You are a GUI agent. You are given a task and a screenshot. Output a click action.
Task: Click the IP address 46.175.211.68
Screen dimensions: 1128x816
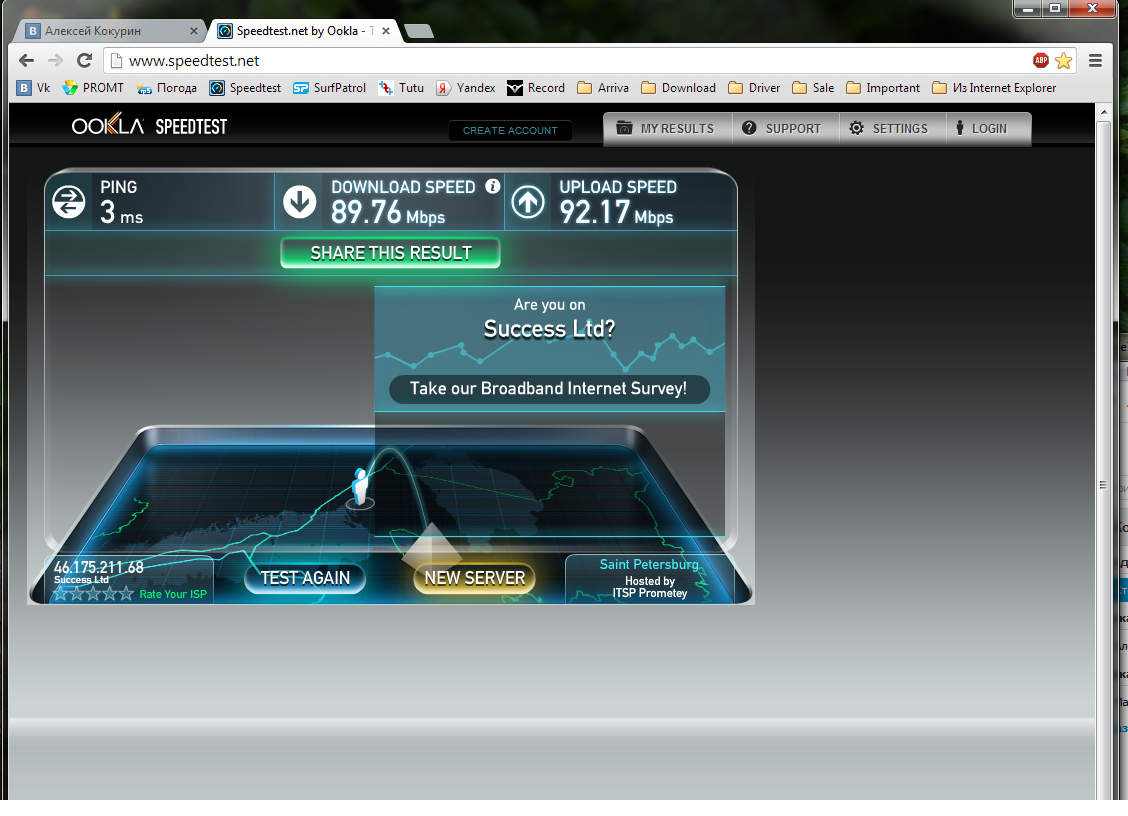[x=99, y=567]
